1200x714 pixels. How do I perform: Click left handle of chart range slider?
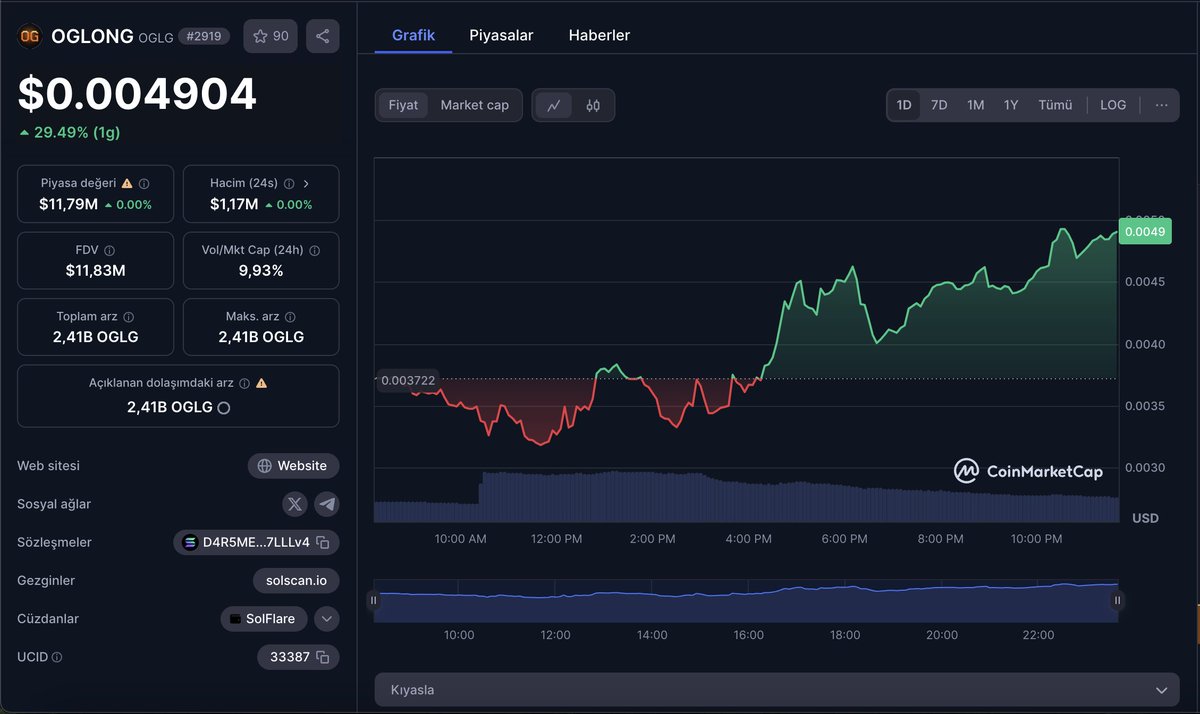click(373, 601)
